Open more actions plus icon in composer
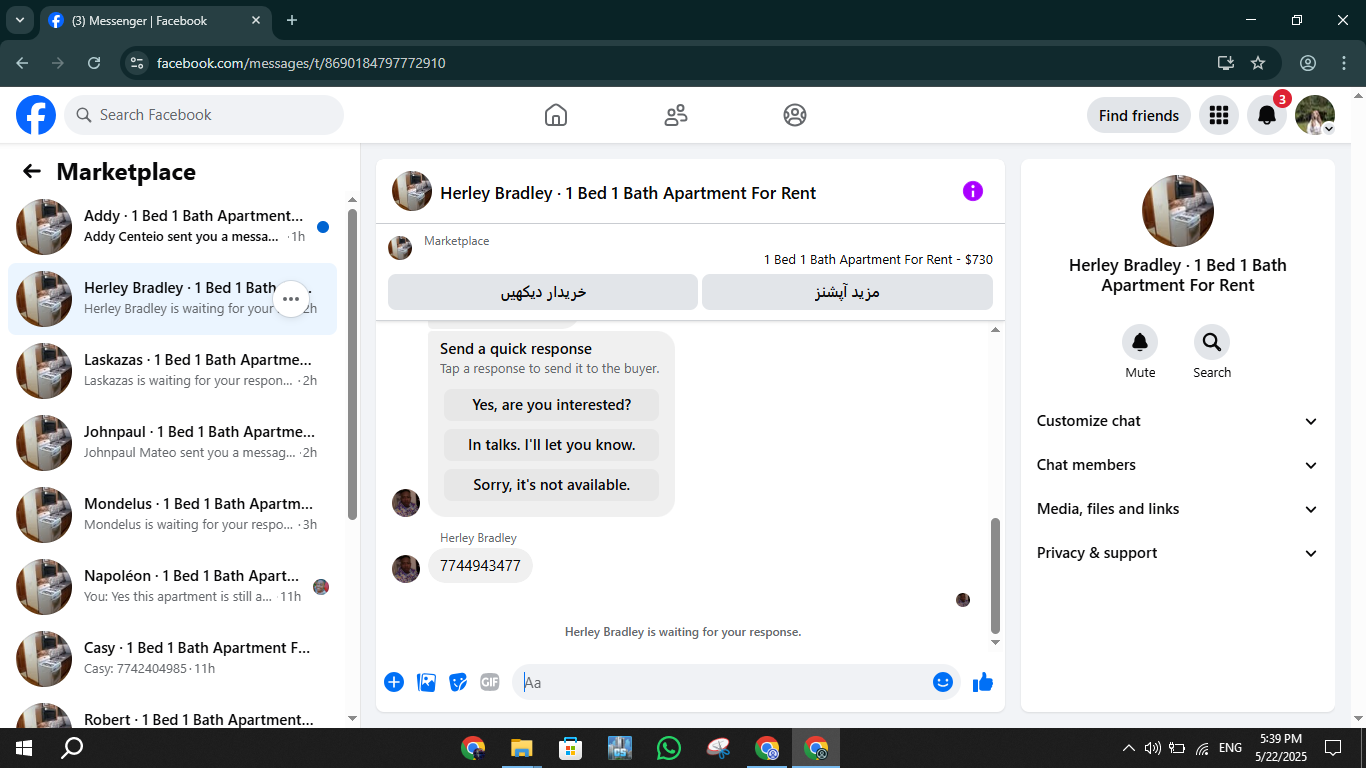Image resolution: width=1366 pixels, height=768 pixels. [394, 682]
